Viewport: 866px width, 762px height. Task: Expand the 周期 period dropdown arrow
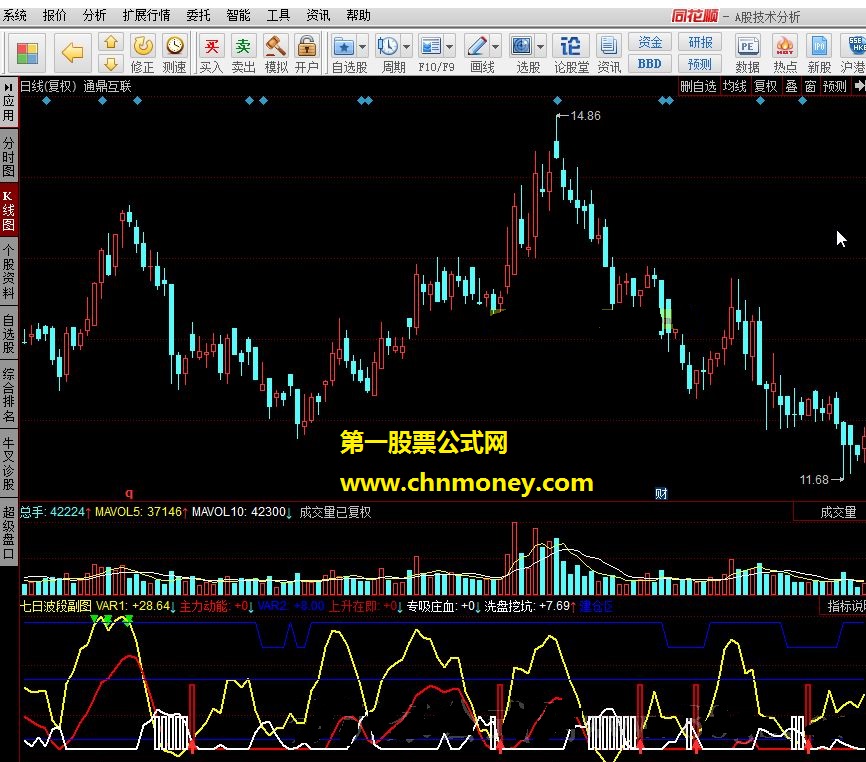406,47
